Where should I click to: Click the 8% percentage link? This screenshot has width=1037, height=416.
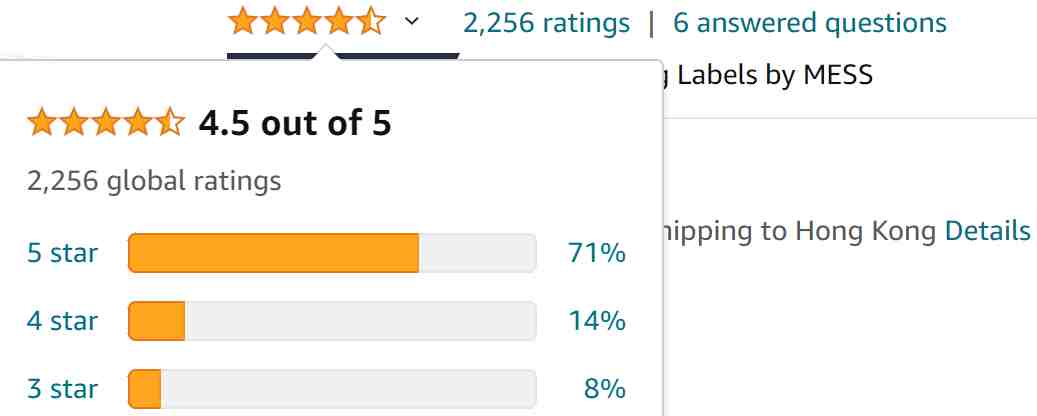point(604,388)
